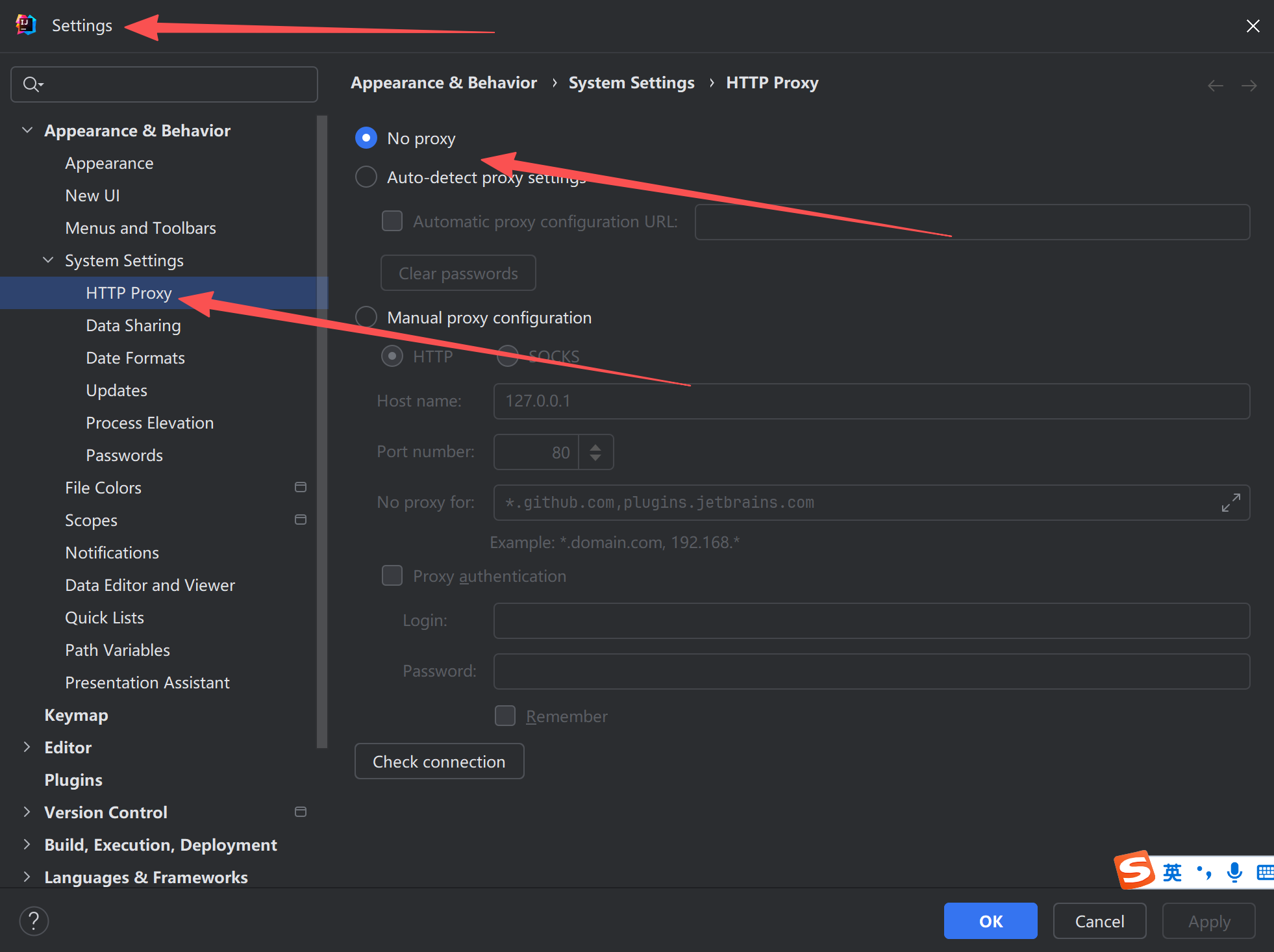Click the back navigation arrow
Viewport: 1274px width, 952px height.
[x=1215, y=86]
